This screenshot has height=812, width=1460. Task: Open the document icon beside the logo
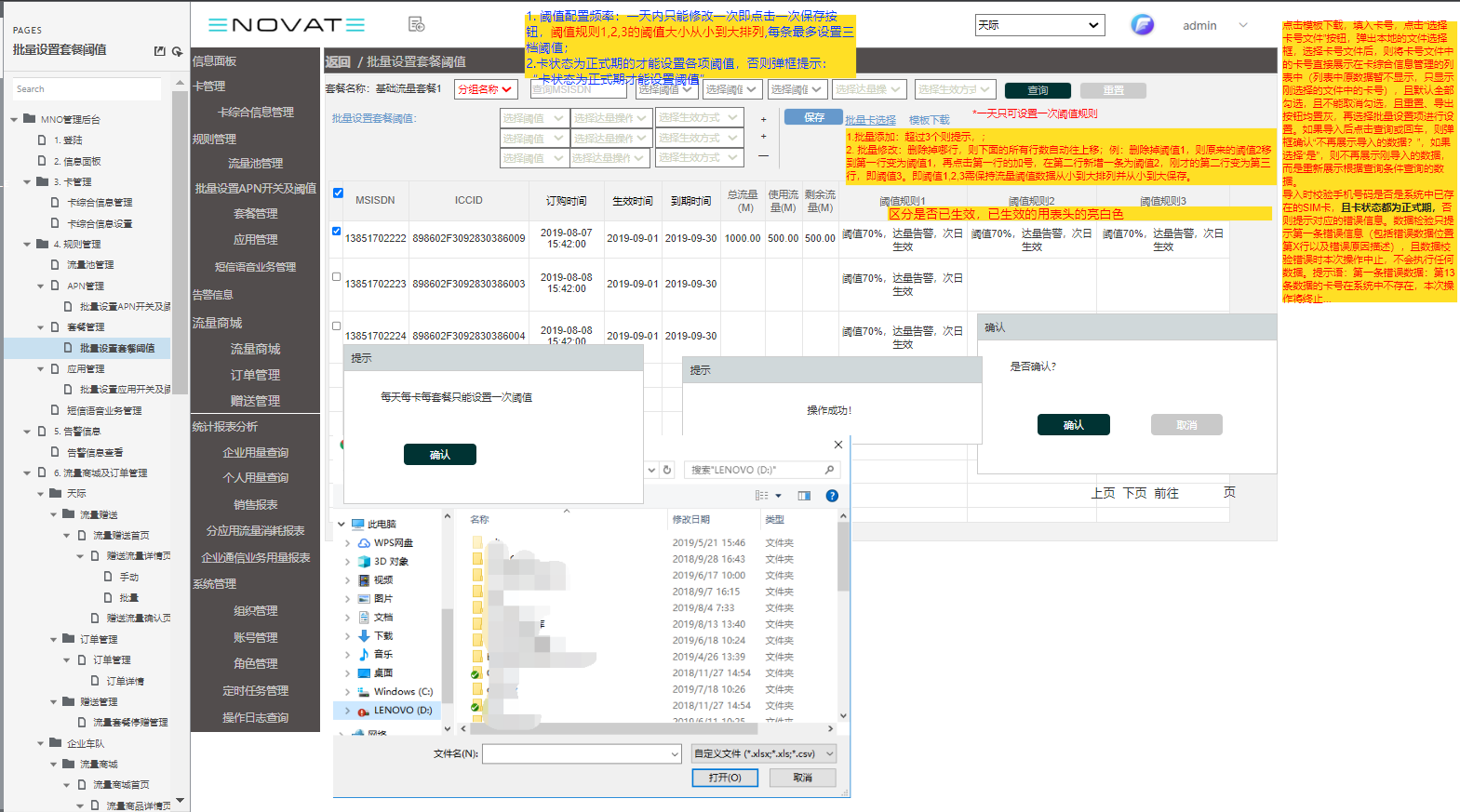pyautogui.click(x=416, y=24)
